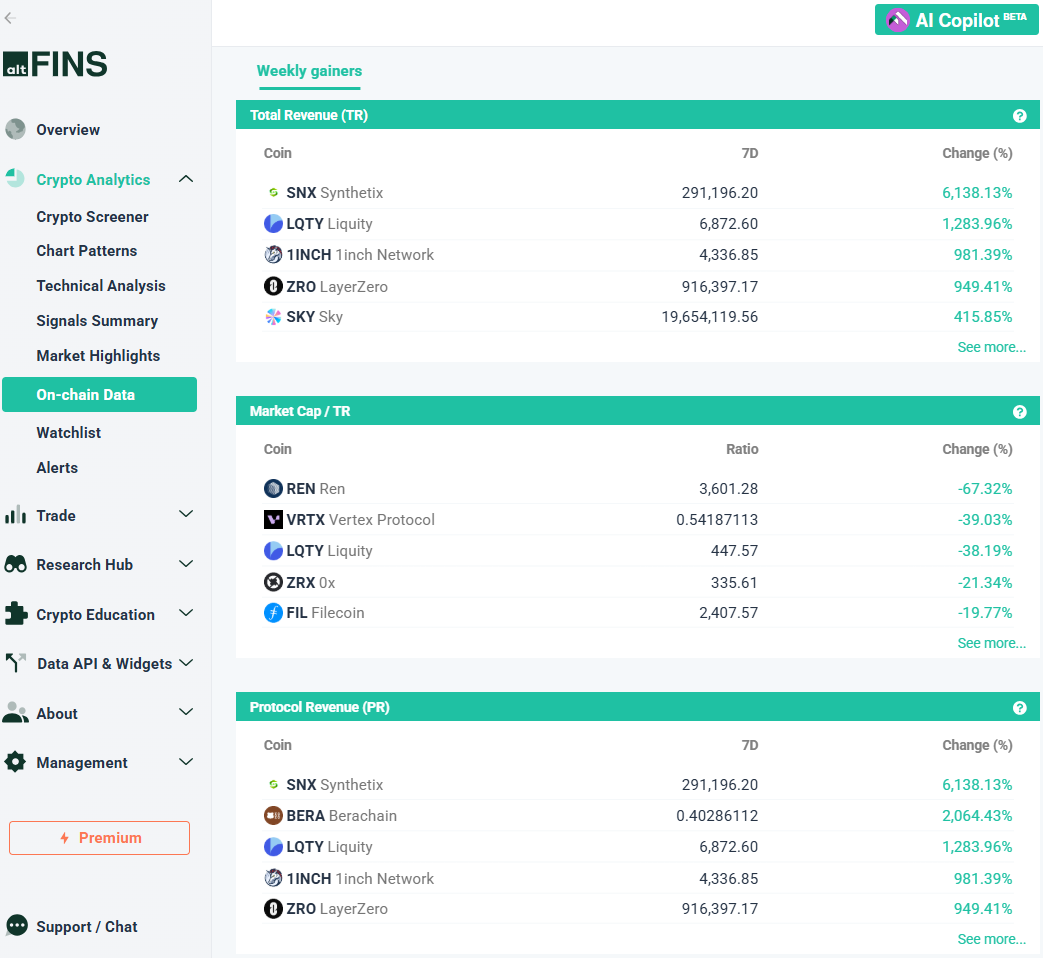The image size is (1043, 958).
Task: Expand the Data API & Widgets chevron
Action: 186,663
